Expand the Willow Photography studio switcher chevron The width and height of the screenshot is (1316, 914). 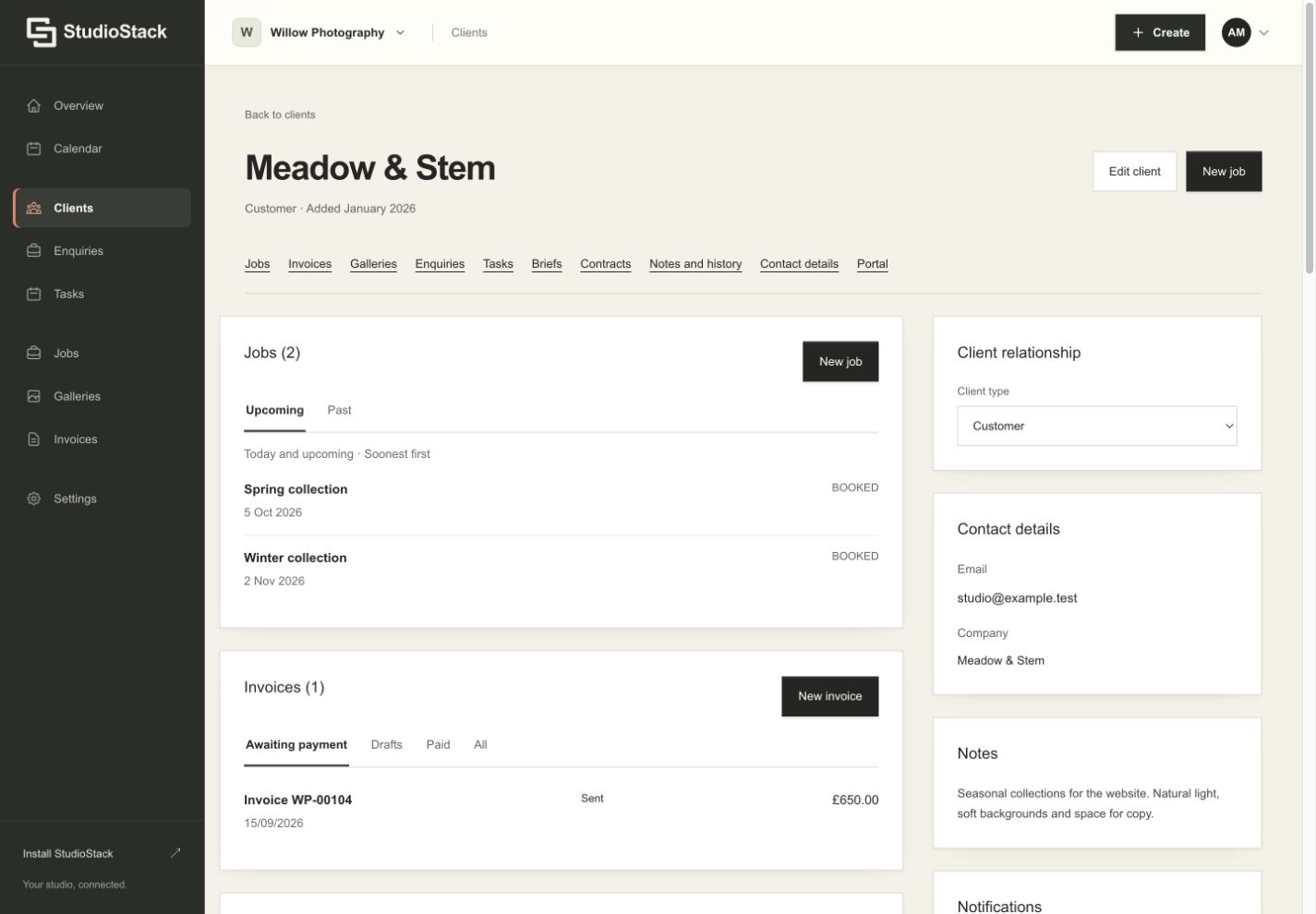click(400, 32)
